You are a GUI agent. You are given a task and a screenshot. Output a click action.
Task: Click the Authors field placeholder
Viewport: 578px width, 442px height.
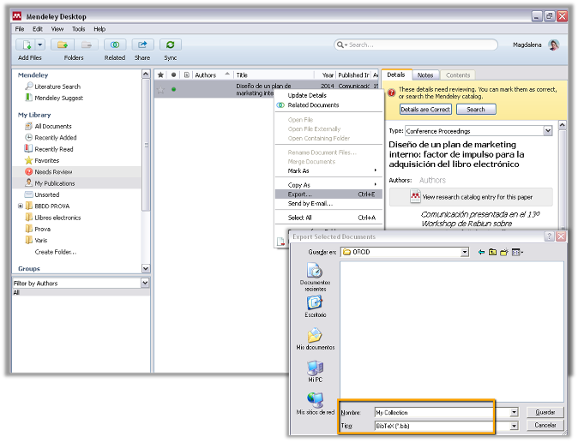432,180
